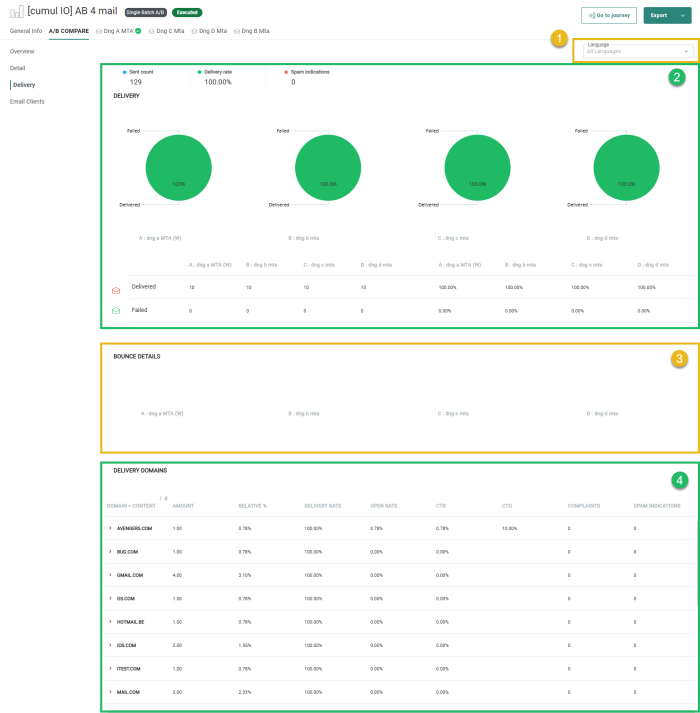
Task: Expand the GMAIL.COM domain row
Action: [x=110, y=575]
